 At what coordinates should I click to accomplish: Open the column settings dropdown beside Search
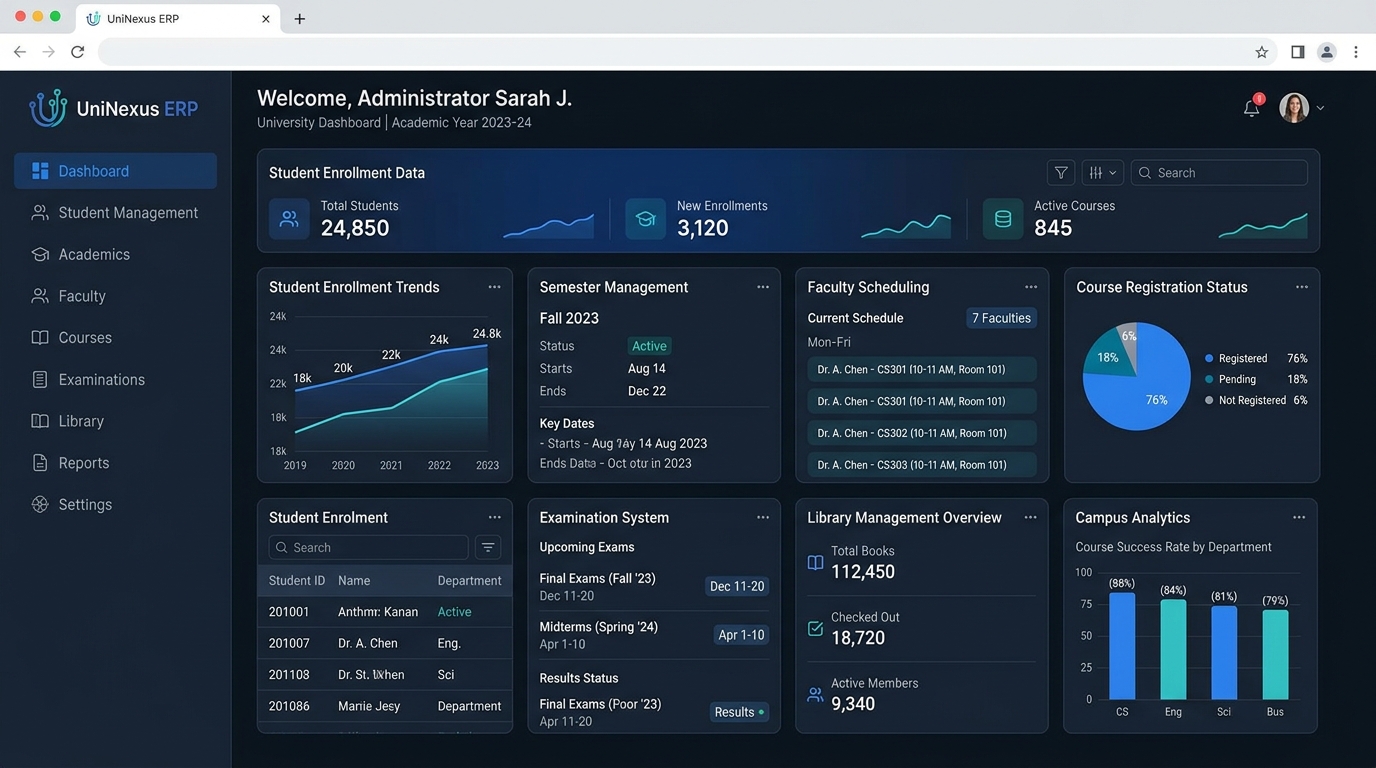tap(1102, 173)
